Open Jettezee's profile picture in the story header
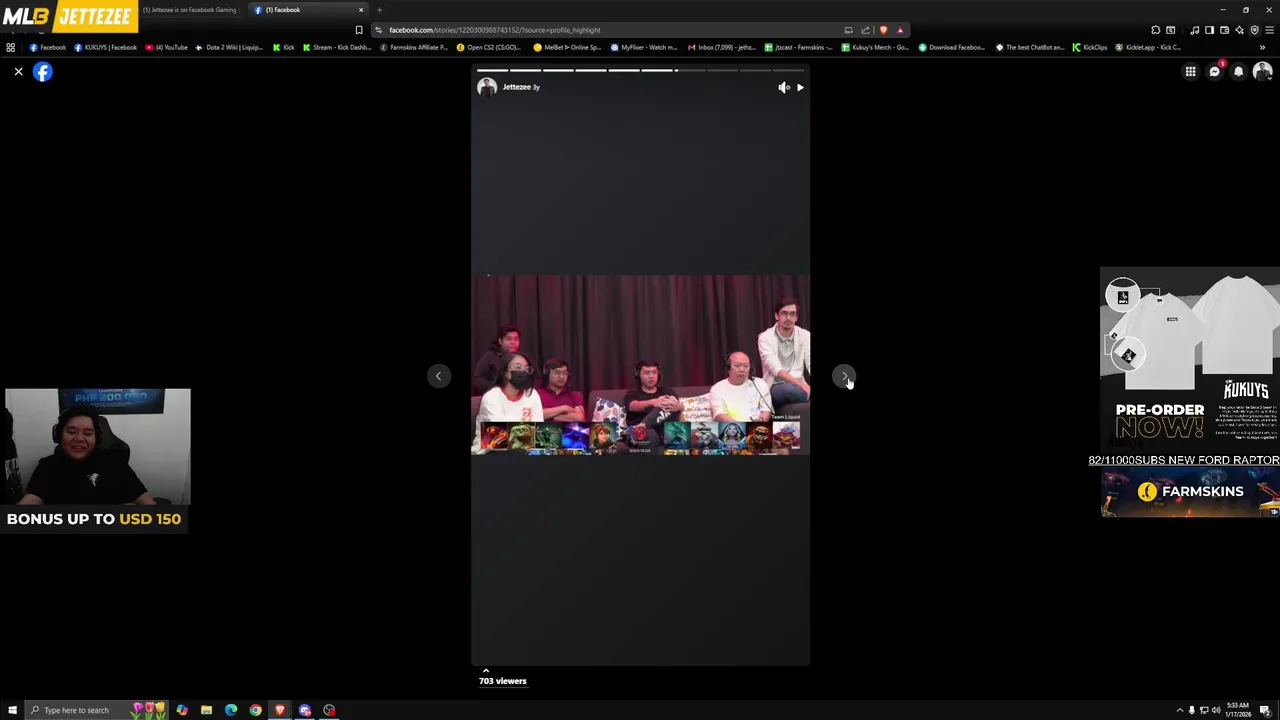 487,87
